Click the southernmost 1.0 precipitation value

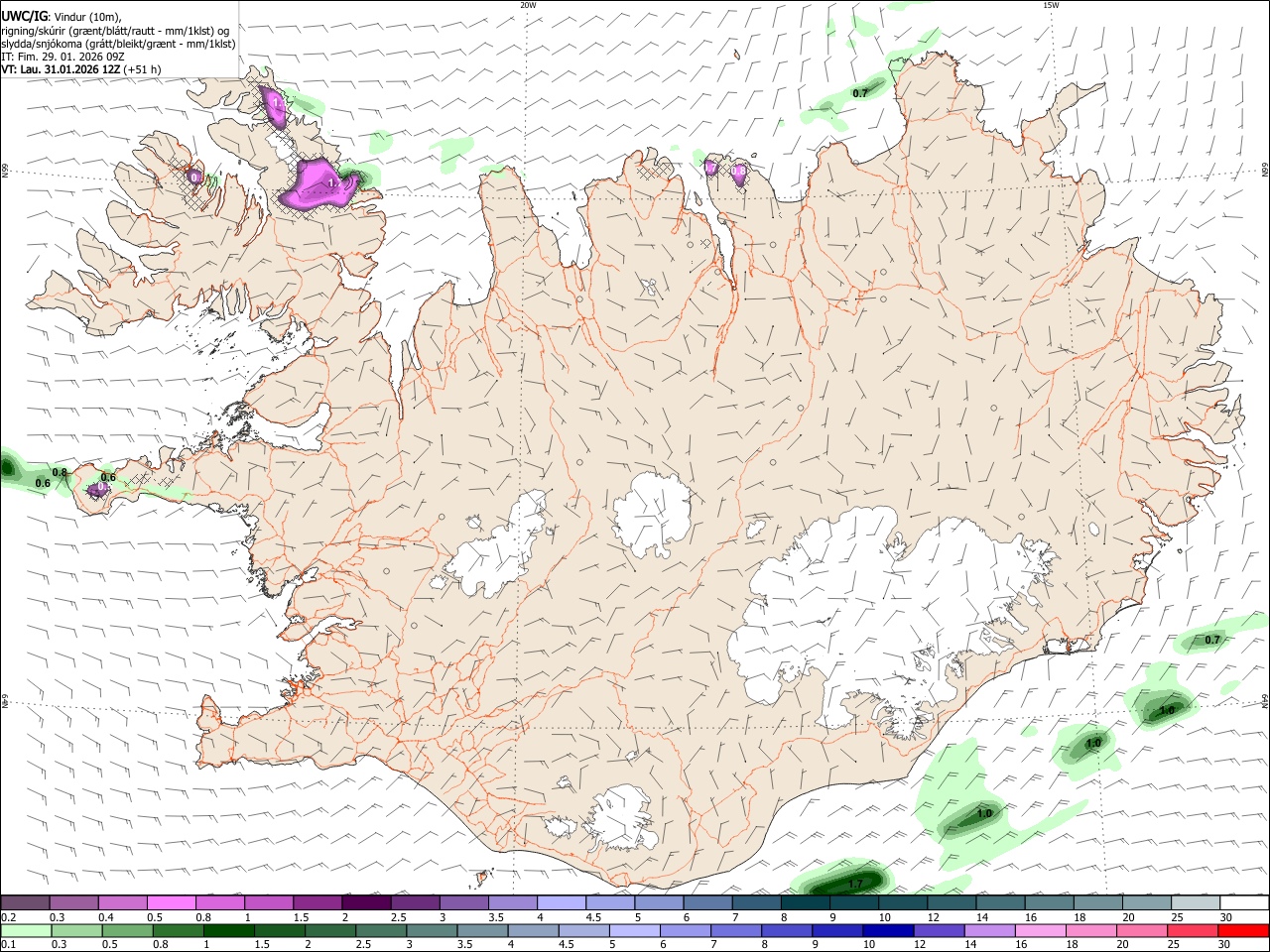(984, 813)
